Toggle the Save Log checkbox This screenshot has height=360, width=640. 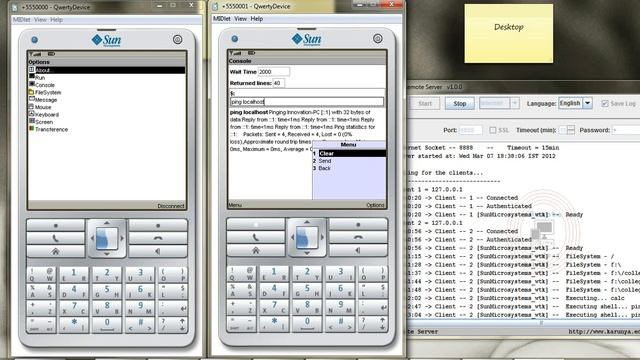coord(604,104)
